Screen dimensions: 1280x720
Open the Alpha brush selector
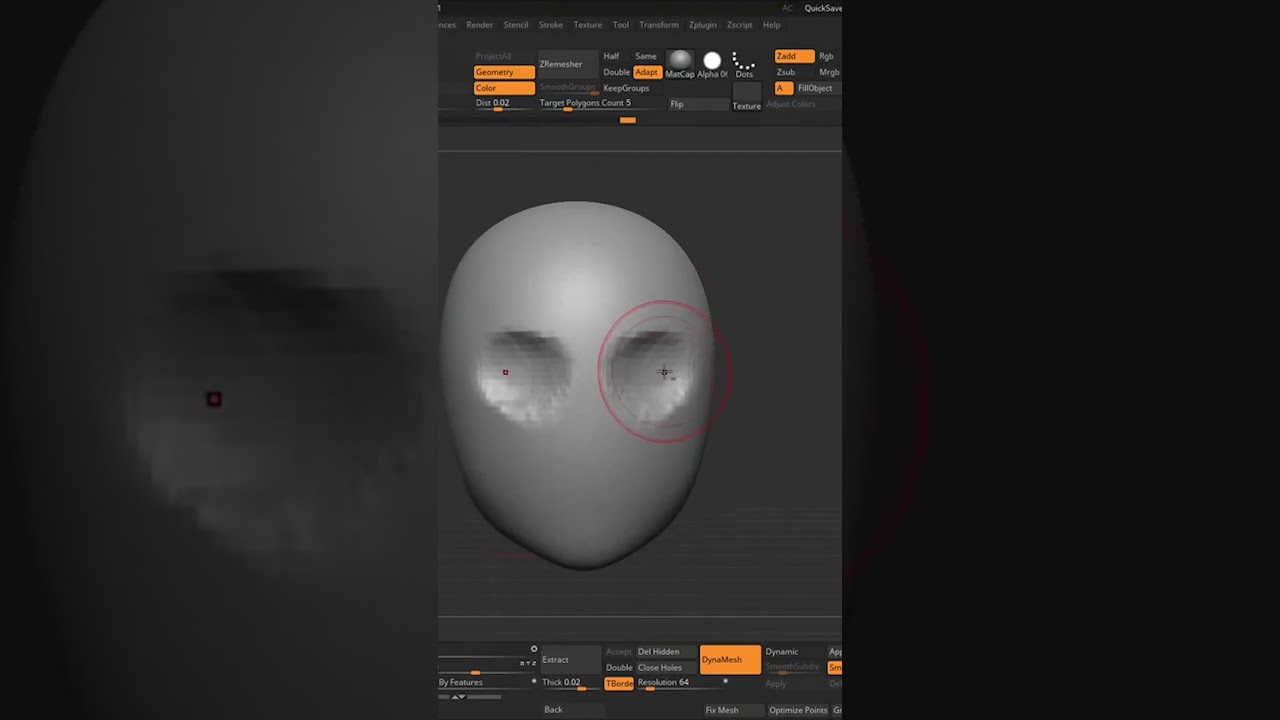[x=712, y=64]
